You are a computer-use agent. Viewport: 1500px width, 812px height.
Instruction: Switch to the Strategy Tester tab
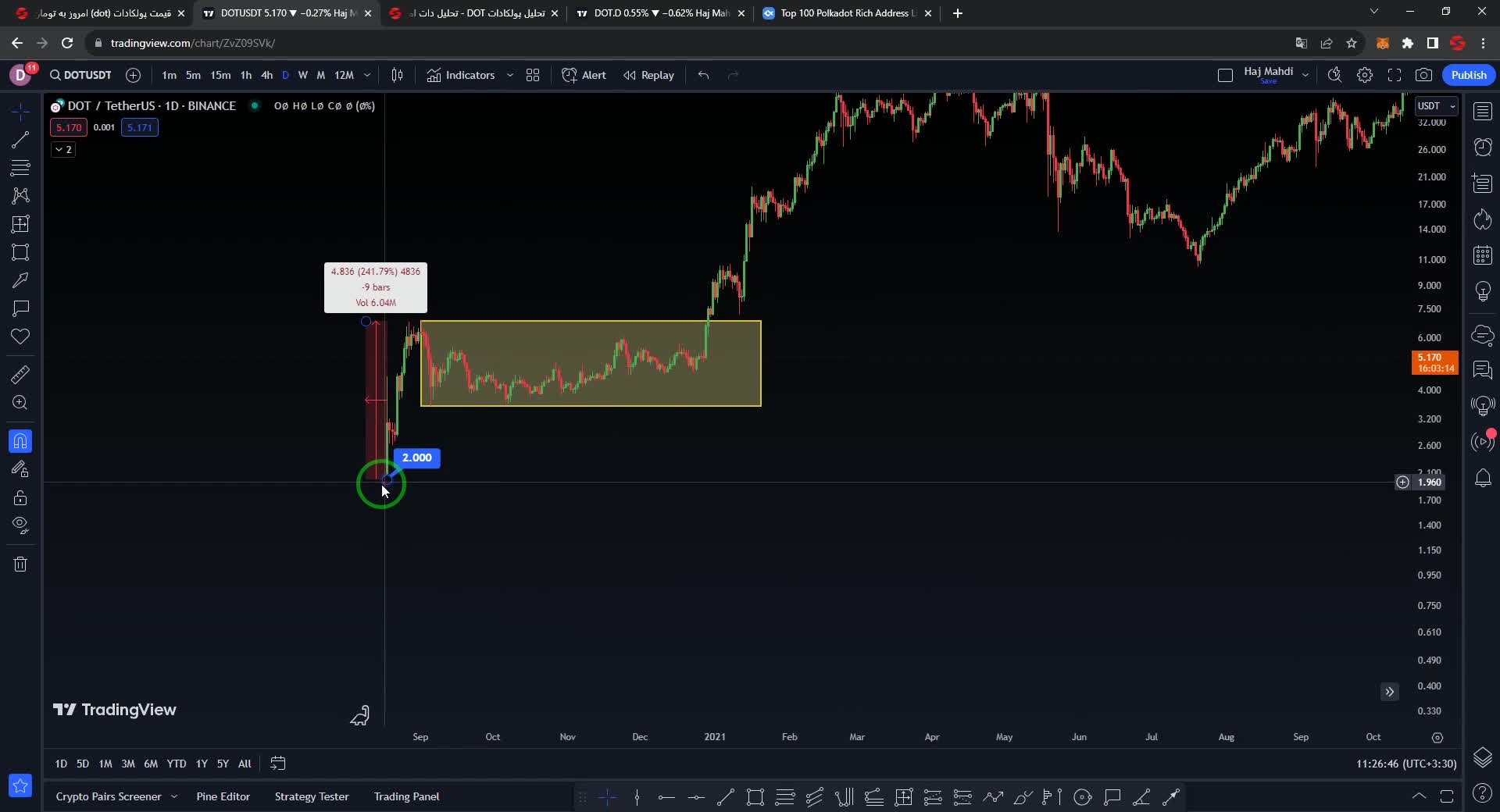pos(311,796)
